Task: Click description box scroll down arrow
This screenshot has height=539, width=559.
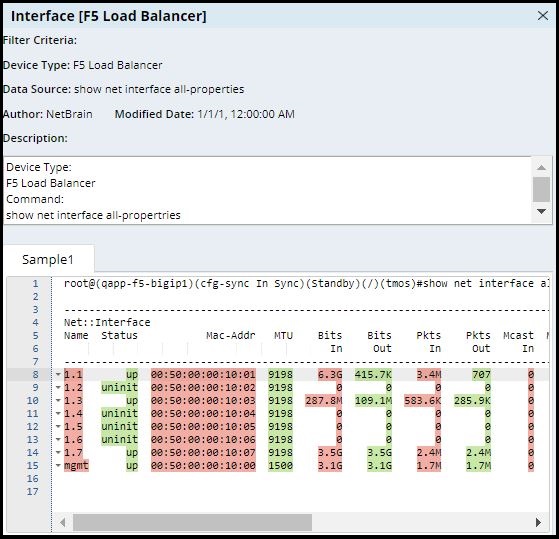Action: (x=541, y=211)
